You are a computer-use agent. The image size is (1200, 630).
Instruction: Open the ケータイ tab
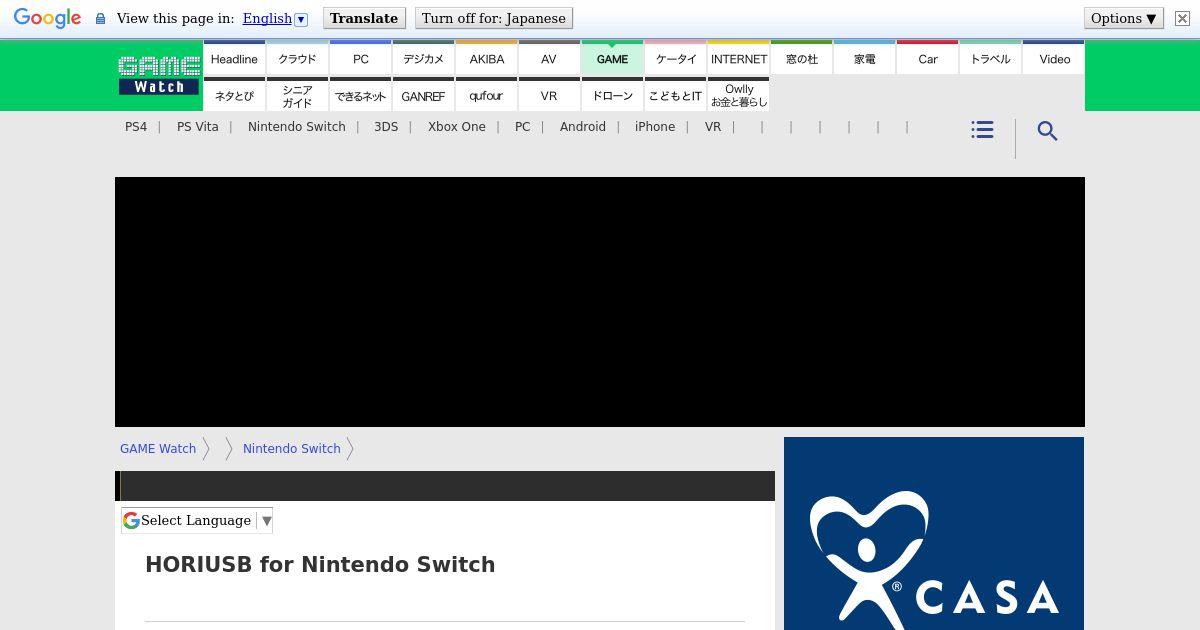[676, 59]
